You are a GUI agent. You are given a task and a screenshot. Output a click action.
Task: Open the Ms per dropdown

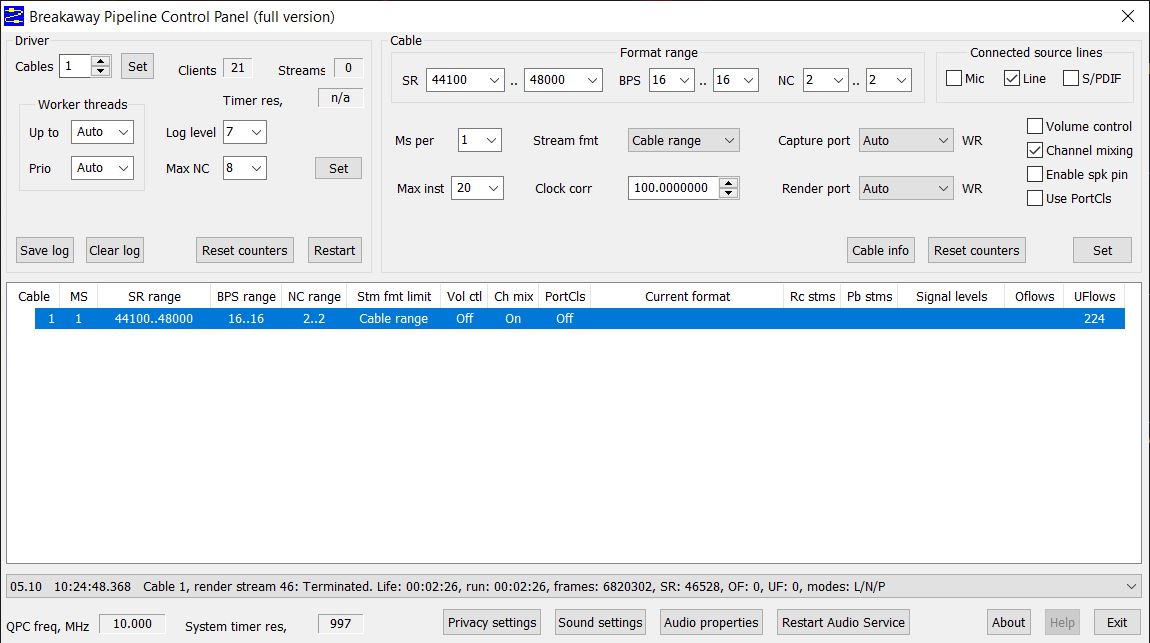tap(480, 140)
